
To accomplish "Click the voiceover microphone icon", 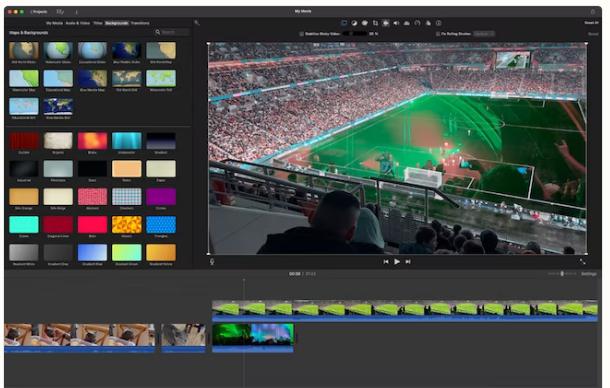I will click(x=212, y=262).
